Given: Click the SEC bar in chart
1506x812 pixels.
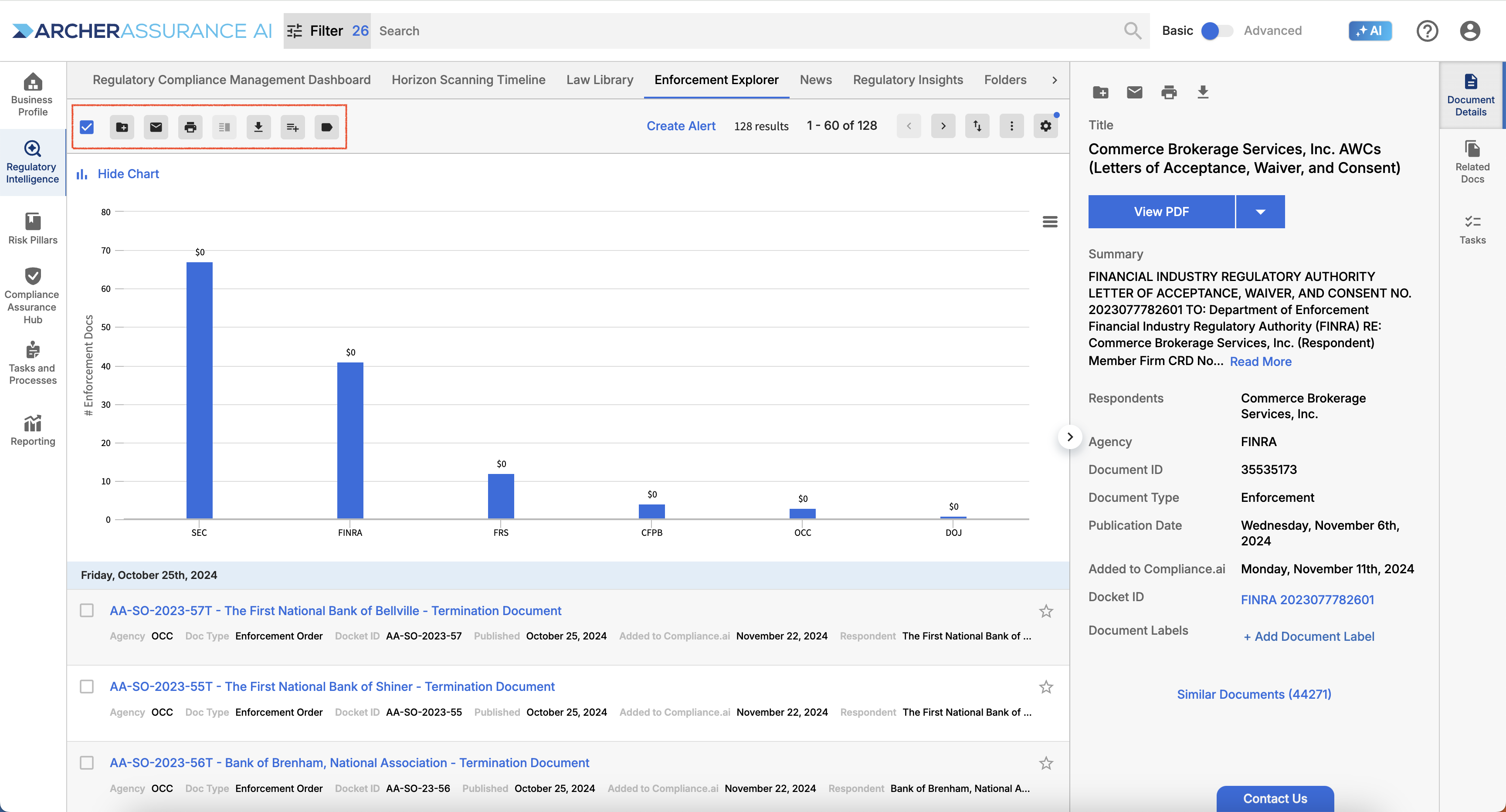Looking at the screenshot, I should tap(199, 390).
